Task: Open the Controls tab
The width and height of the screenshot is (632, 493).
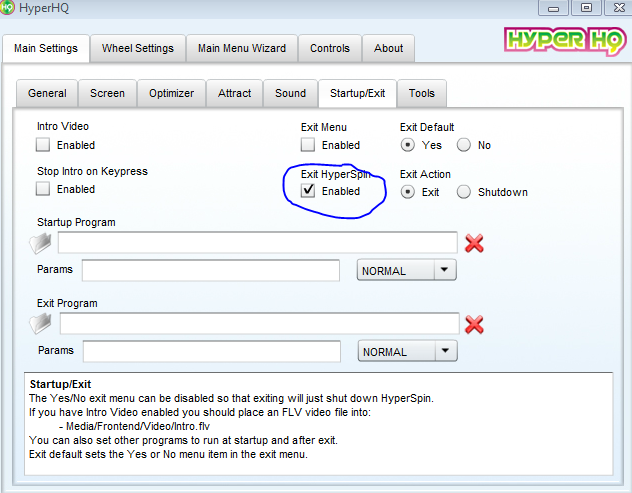Action: click(x=330, y=48)
